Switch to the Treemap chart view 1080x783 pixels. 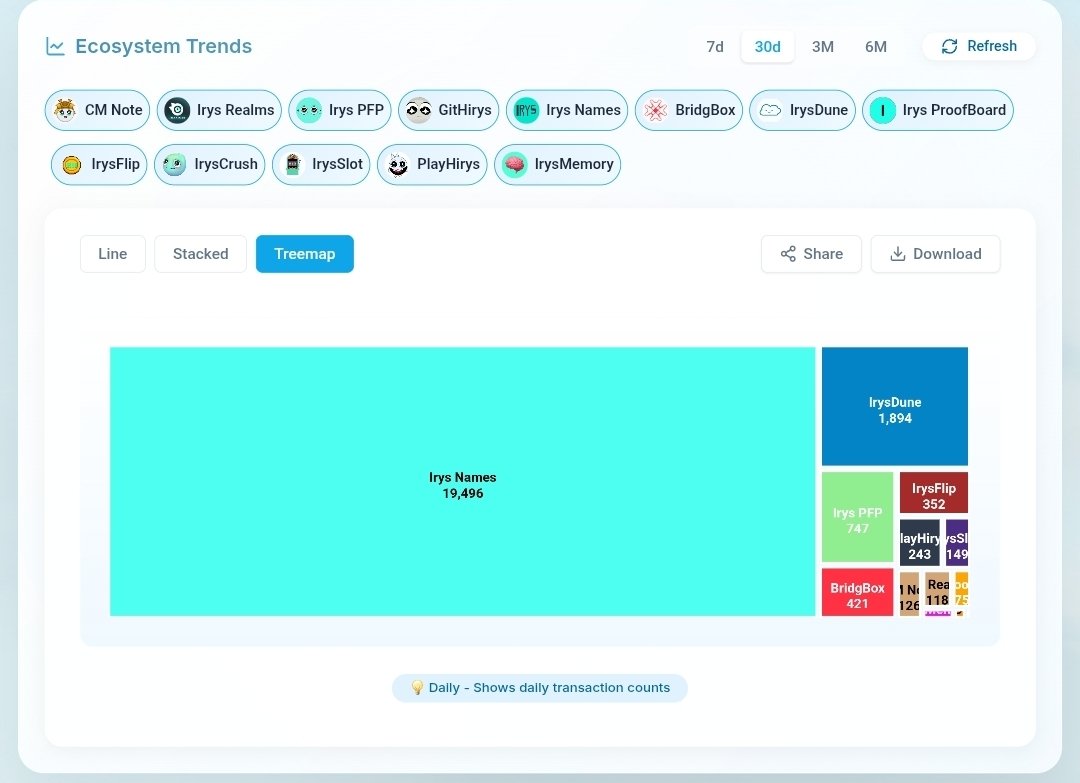click(305, 254)
